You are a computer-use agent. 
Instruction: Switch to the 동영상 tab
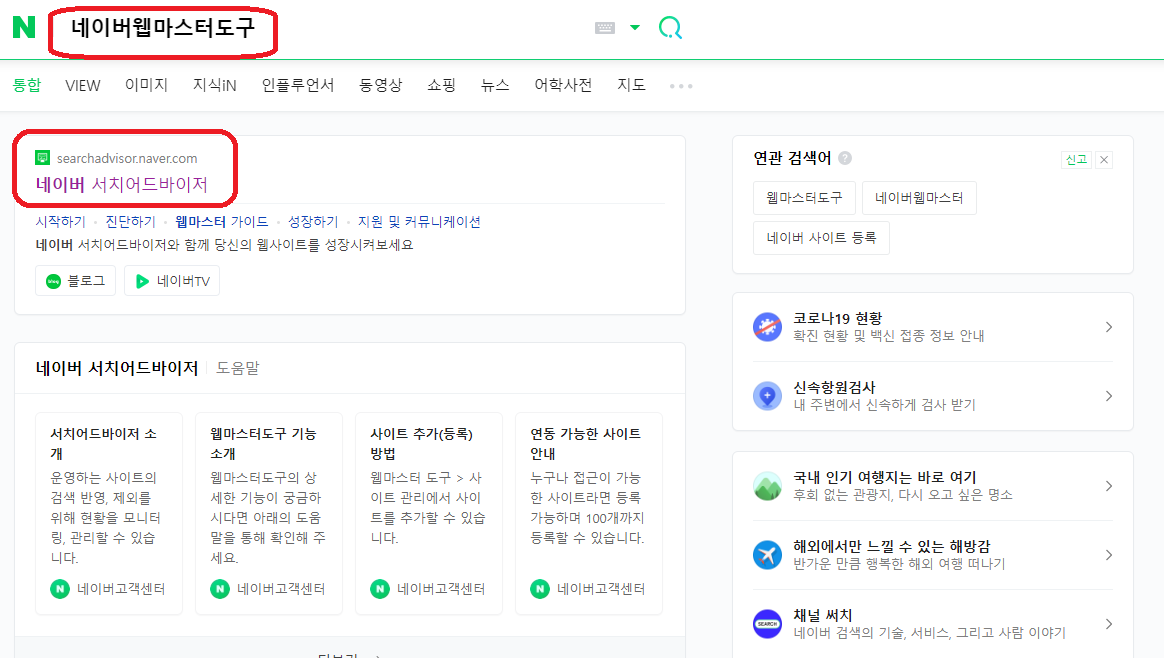click(381, 85)
